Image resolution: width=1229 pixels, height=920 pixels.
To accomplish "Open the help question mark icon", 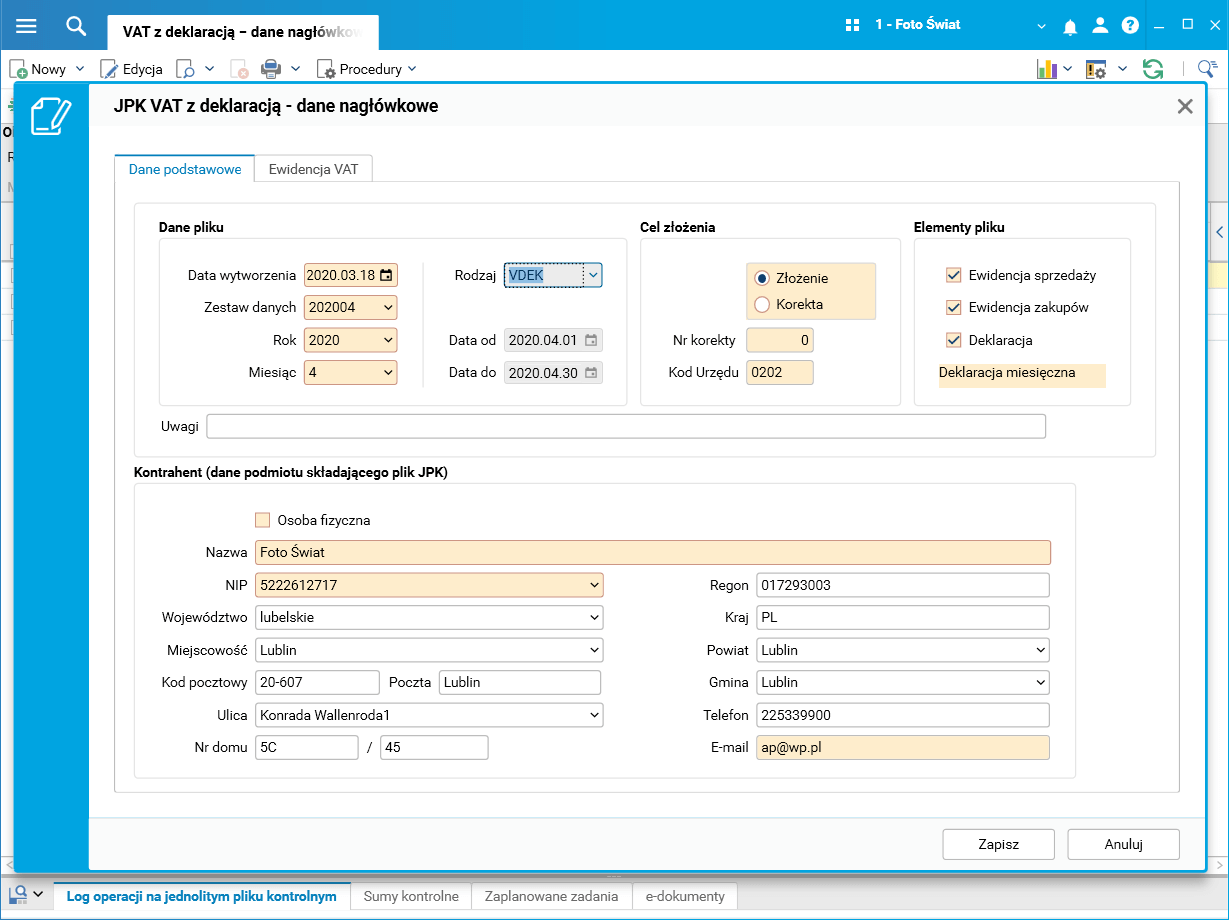I will click(x=1130, y=26).
